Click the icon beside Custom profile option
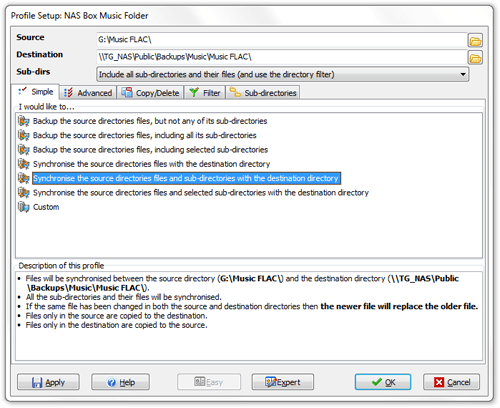Viewport: 500px width, 408px height. point(24,207)
